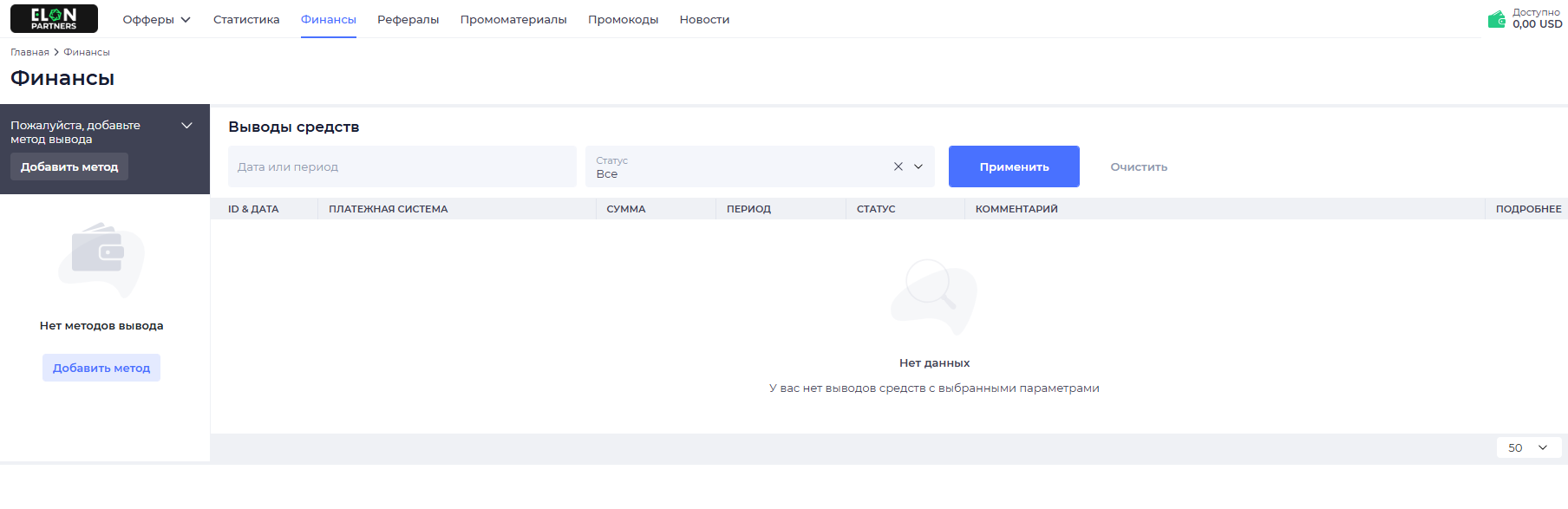This screenshot has height=509, width=1568.
Task: Follow the Главная breadcrumb link
Action: pos(29,52)
